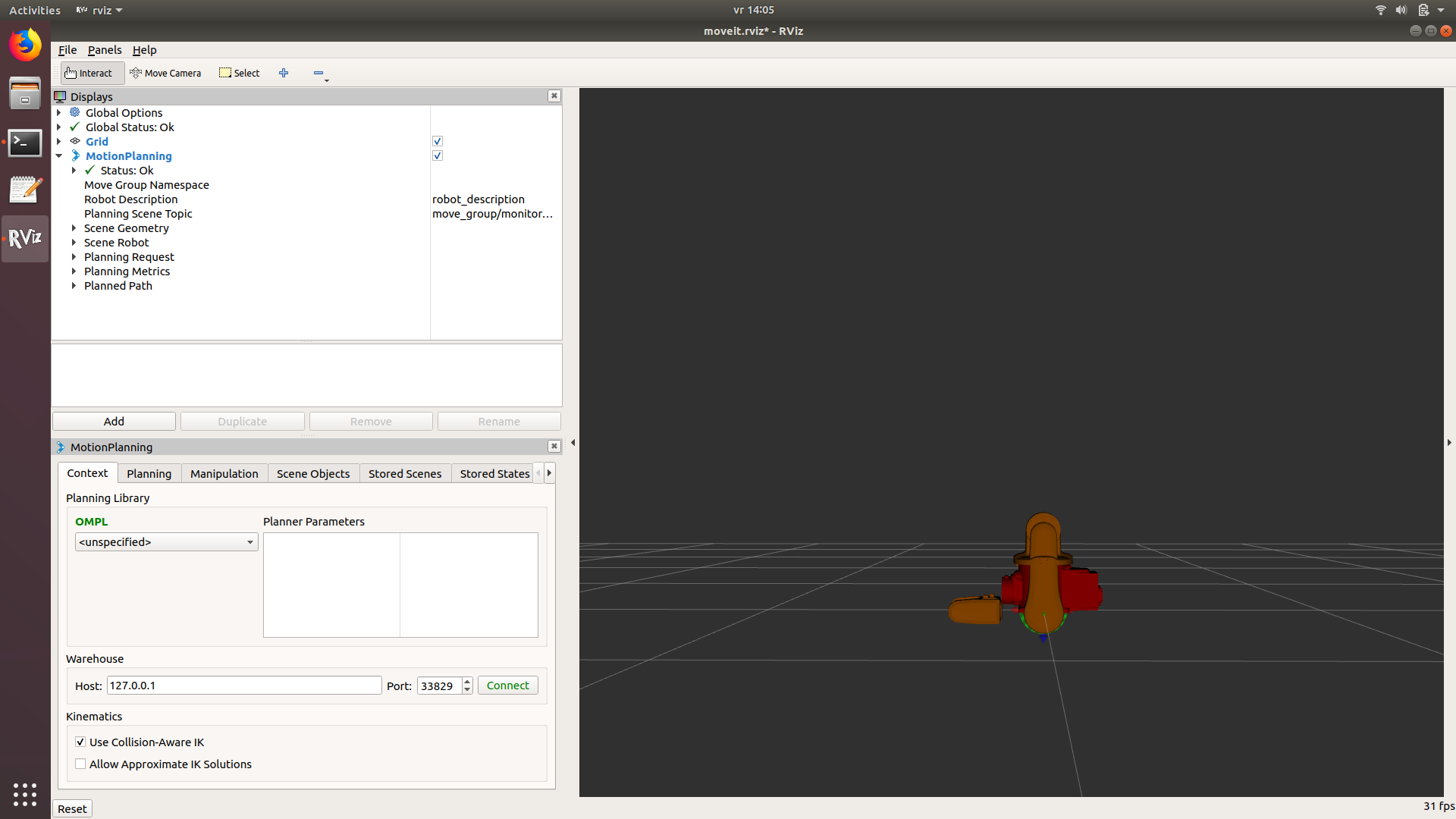Select the Move Camera tool

tap(165, 72)
